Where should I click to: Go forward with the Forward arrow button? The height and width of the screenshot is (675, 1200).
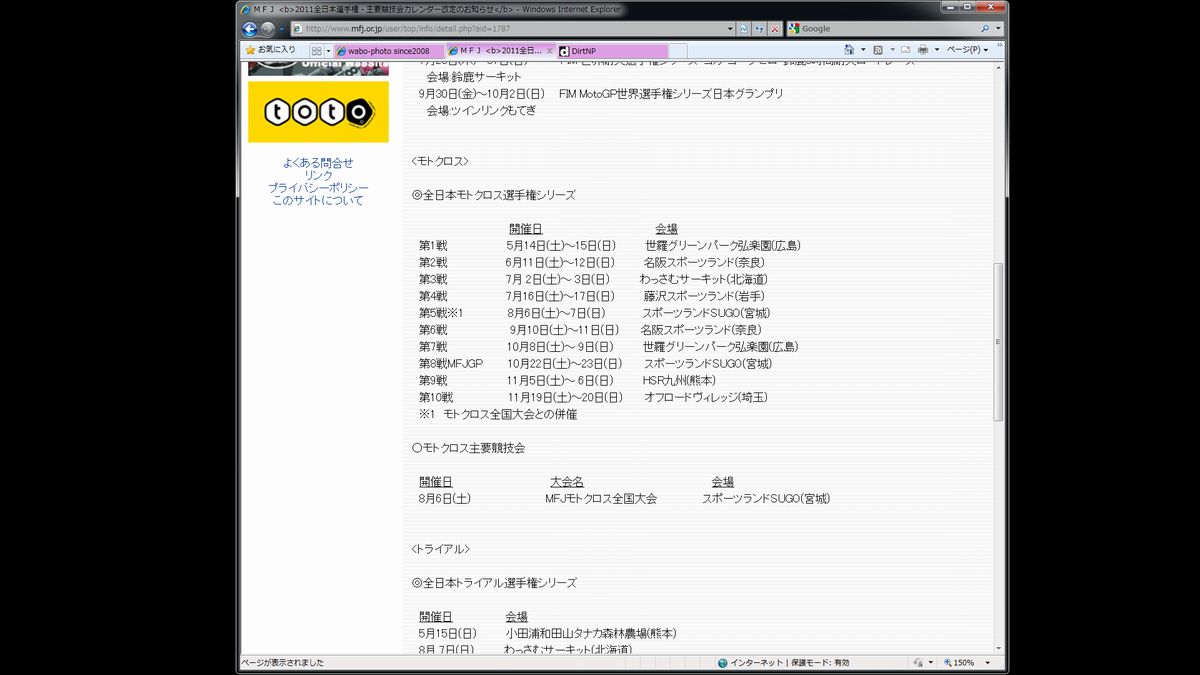(x=267, y=29)
